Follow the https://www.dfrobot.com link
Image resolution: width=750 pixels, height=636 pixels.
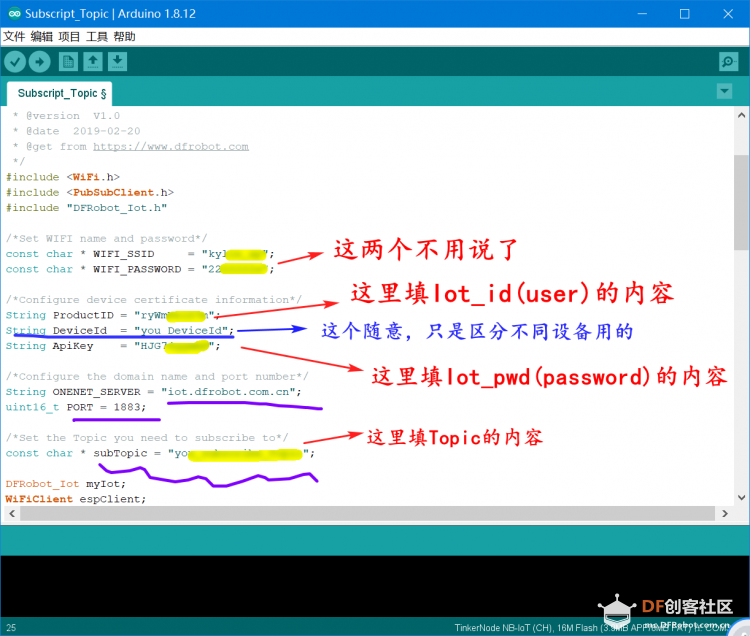171,146
